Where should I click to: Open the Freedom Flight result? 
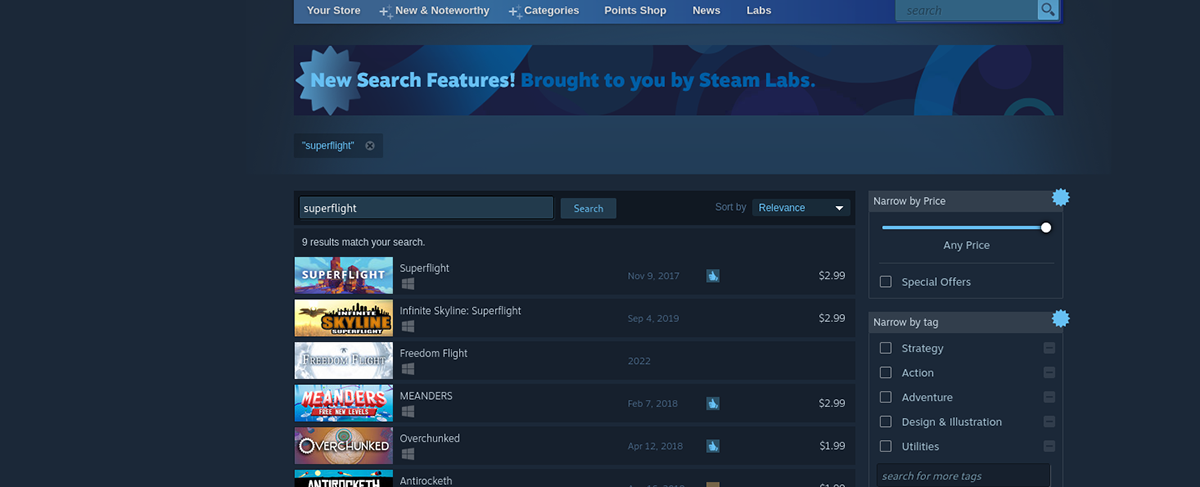[x=574, y=360]
